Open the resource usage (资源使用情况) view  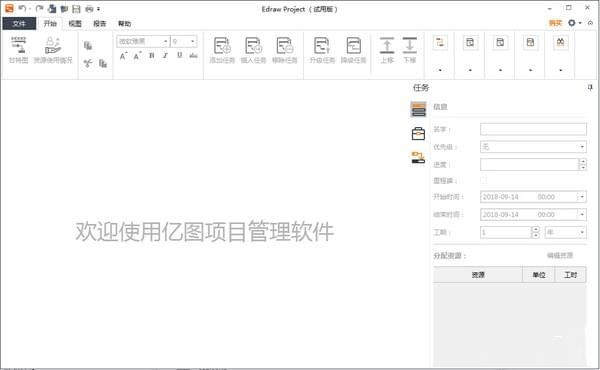click(53, 50)
